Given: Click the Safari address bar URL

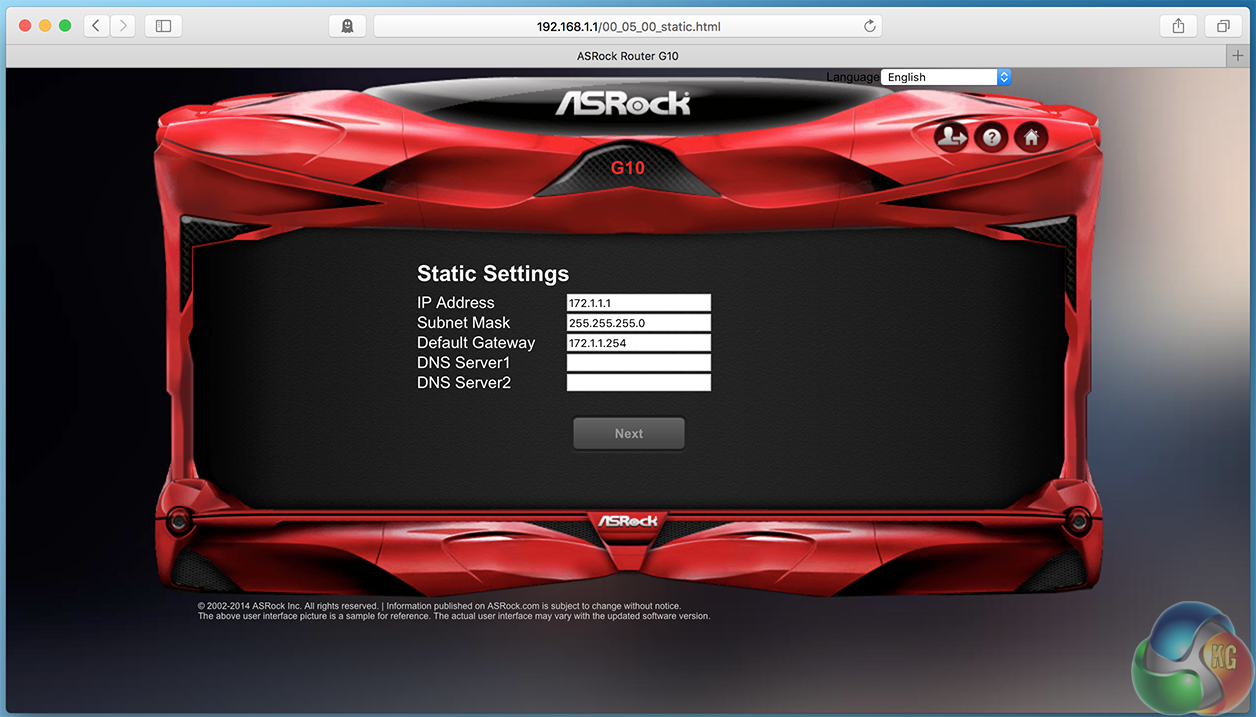Looking at the screenshot, I should click(x=628, y=26).
